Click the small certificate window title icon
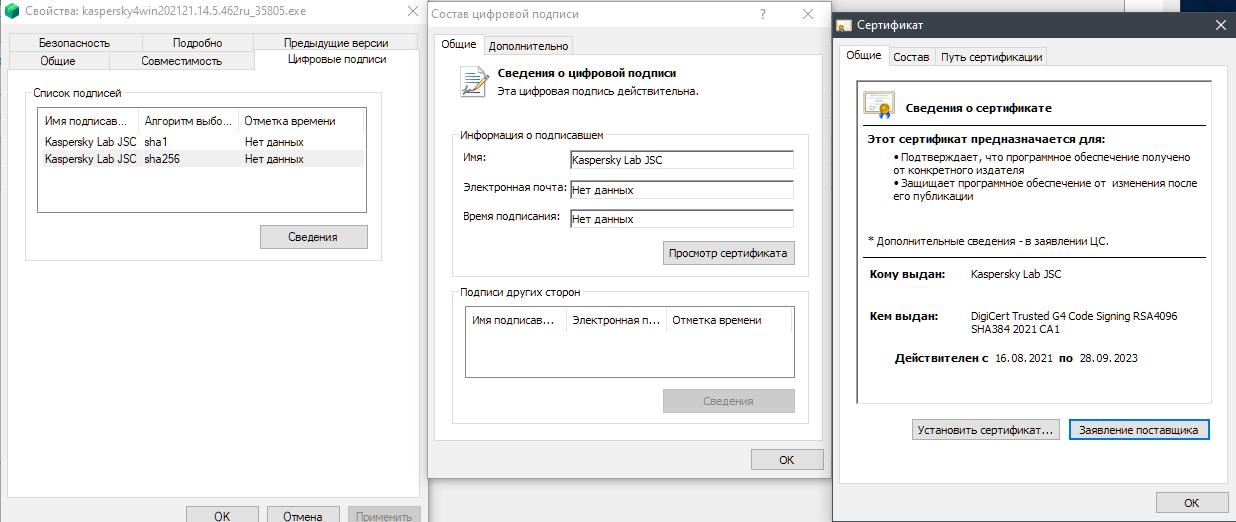This screenshot has height=522, width=1236. (845, 25)
